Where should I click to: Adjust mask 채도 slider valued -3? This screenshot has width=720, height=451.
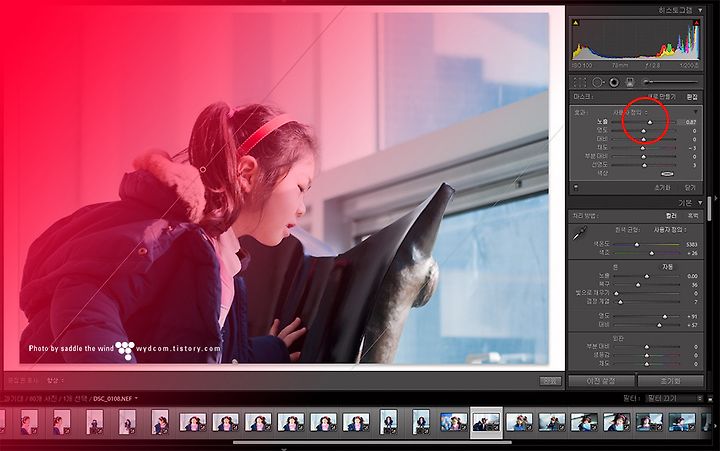point(643,148)
